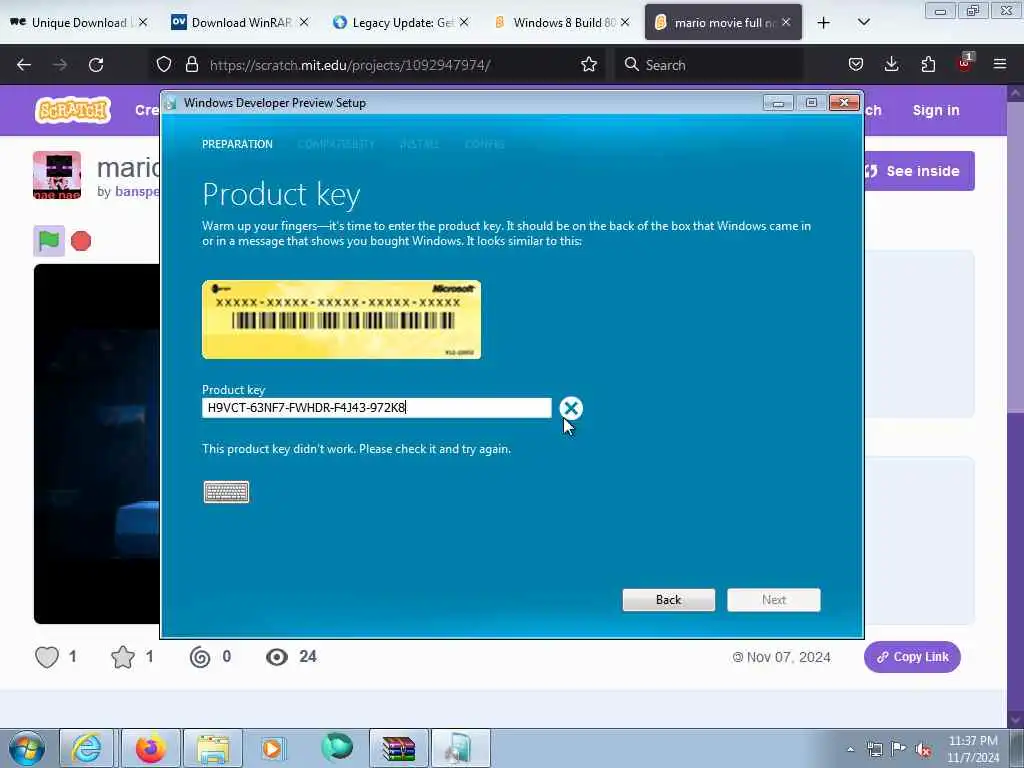Image resolution: width=1024 pixels, height=768 pixels.
Task: Click the Firefox Search box
Action: [x=709, y=65]
